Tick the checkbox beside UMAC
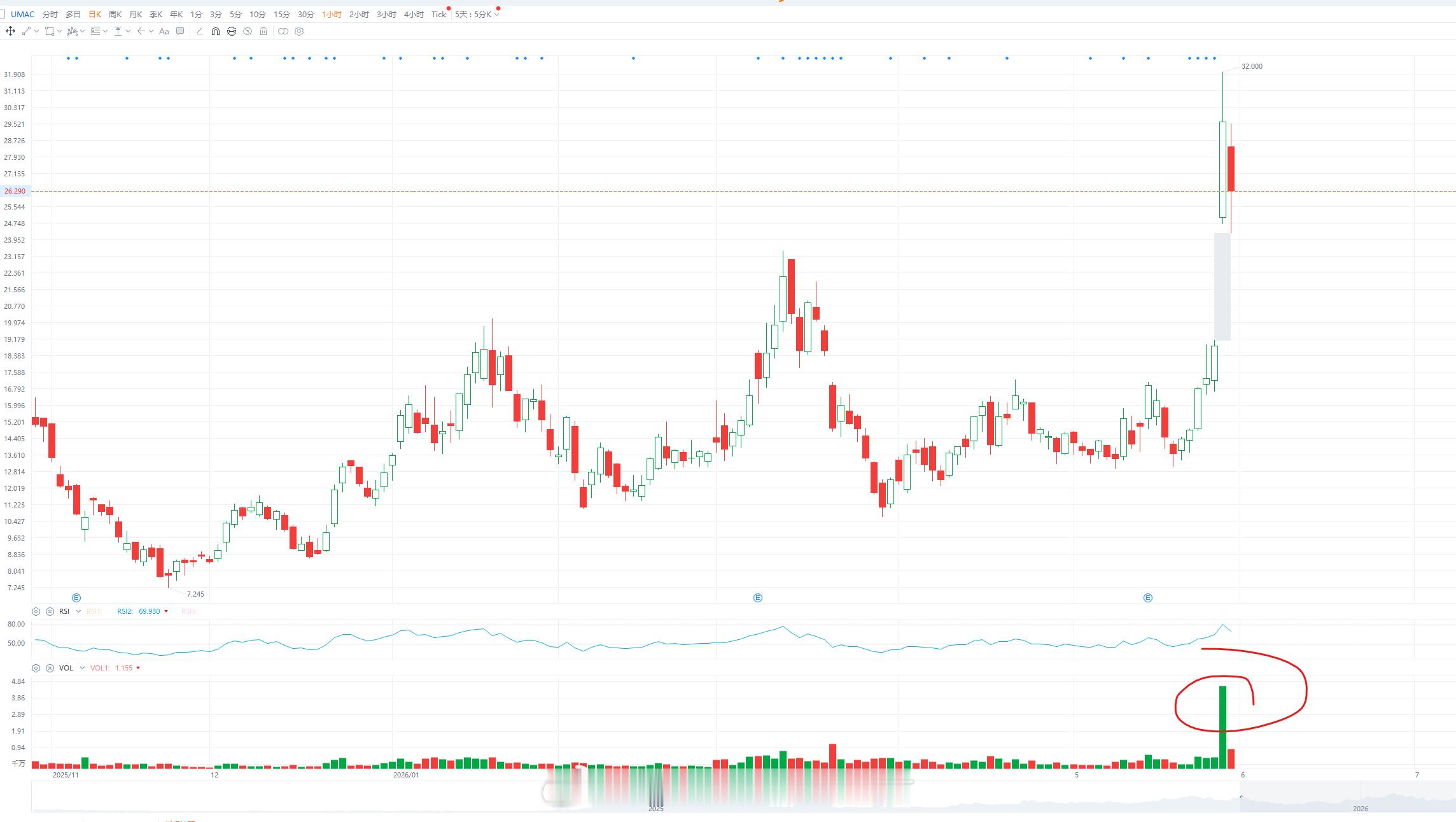This screenshot has width=1456, height=822. click(x=3, y=14)
